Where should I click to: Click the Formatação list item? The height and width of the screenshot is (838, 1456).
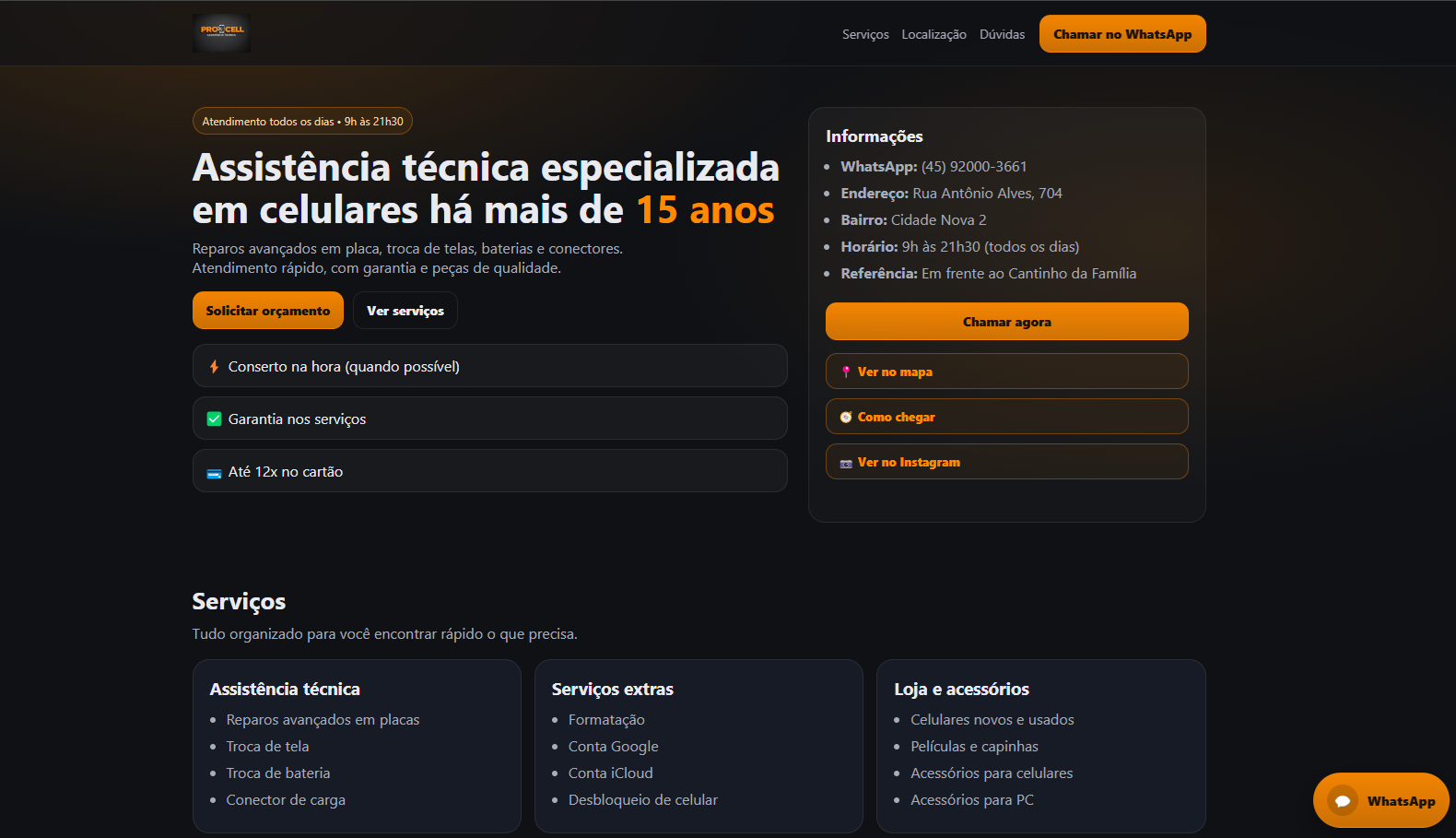point(606,720)
